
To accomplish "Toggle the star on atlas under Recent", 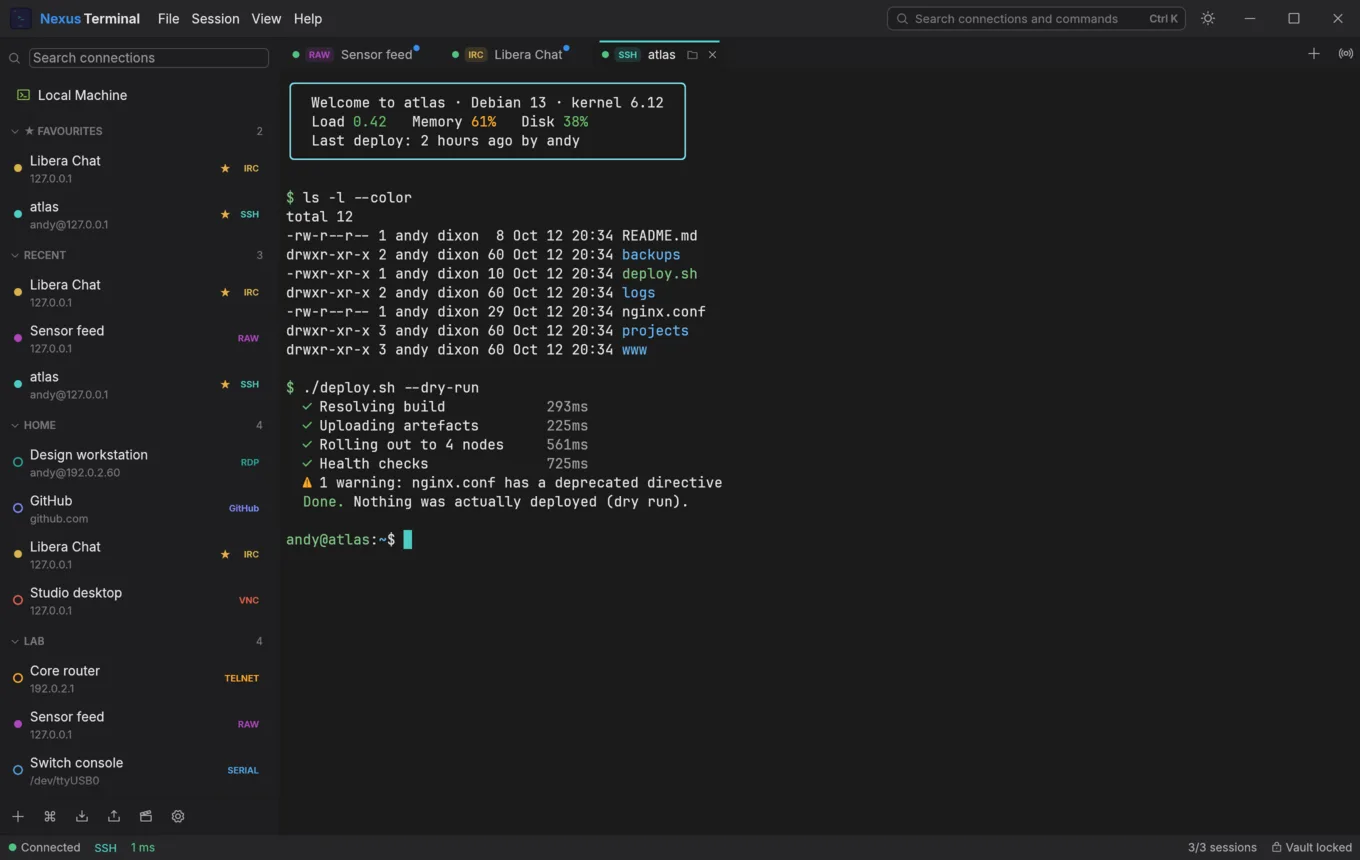I will tap(225, 384).
